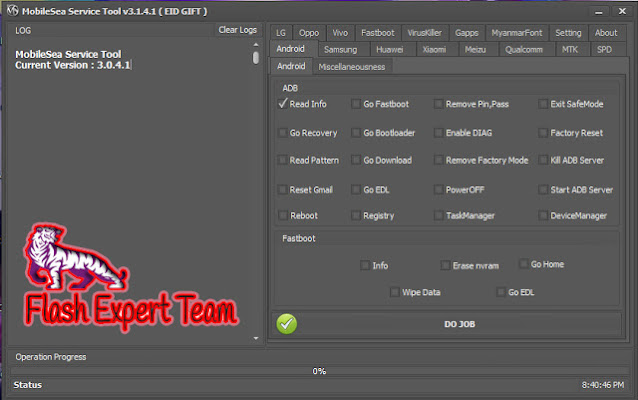Click log scrollbar up arrow
The width and height of the screenshot is (638, 400).
pos(256,44)
